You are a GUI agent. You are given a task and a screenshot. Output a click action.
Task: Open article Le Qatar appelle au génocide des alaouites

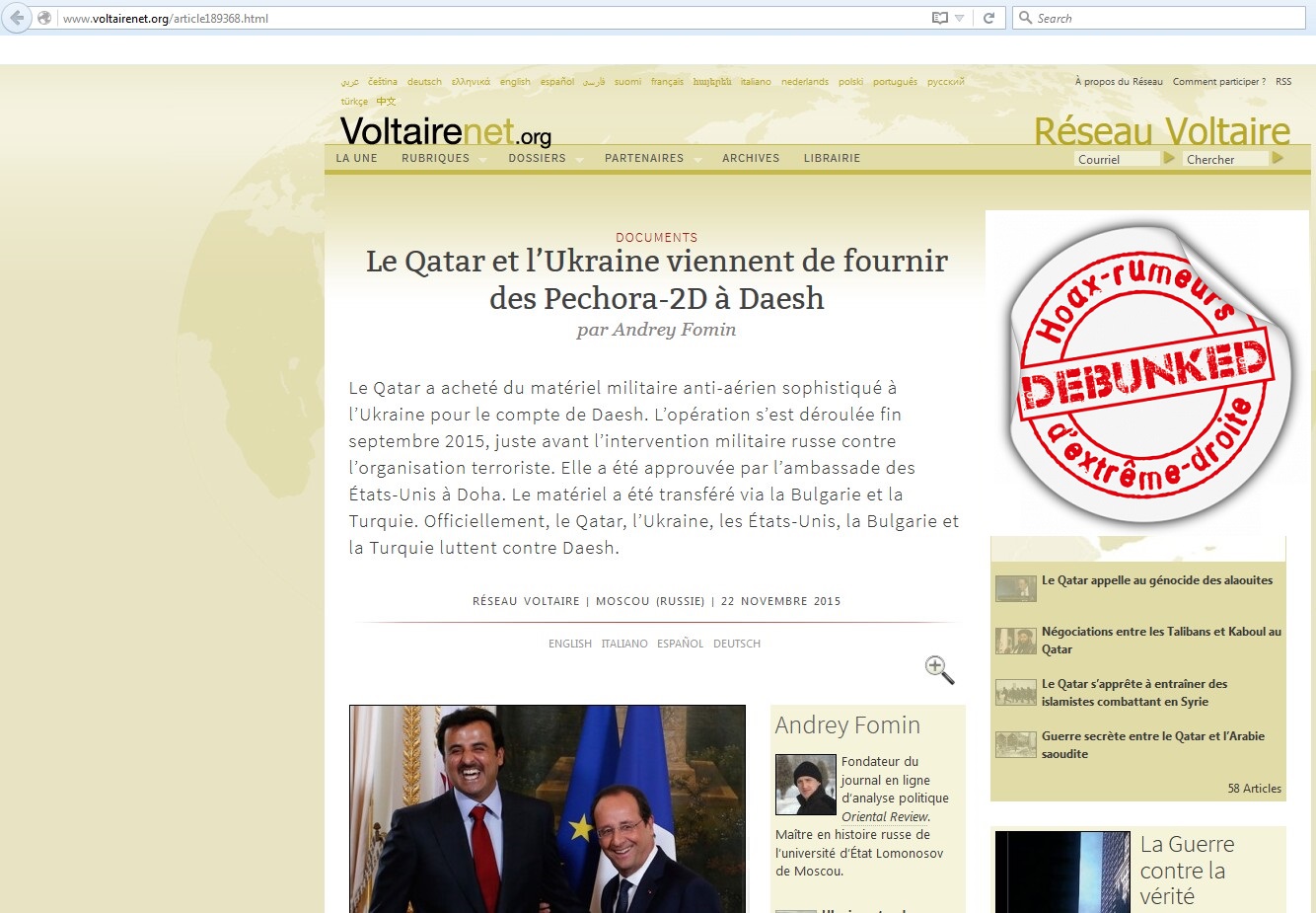(1157, 580)
